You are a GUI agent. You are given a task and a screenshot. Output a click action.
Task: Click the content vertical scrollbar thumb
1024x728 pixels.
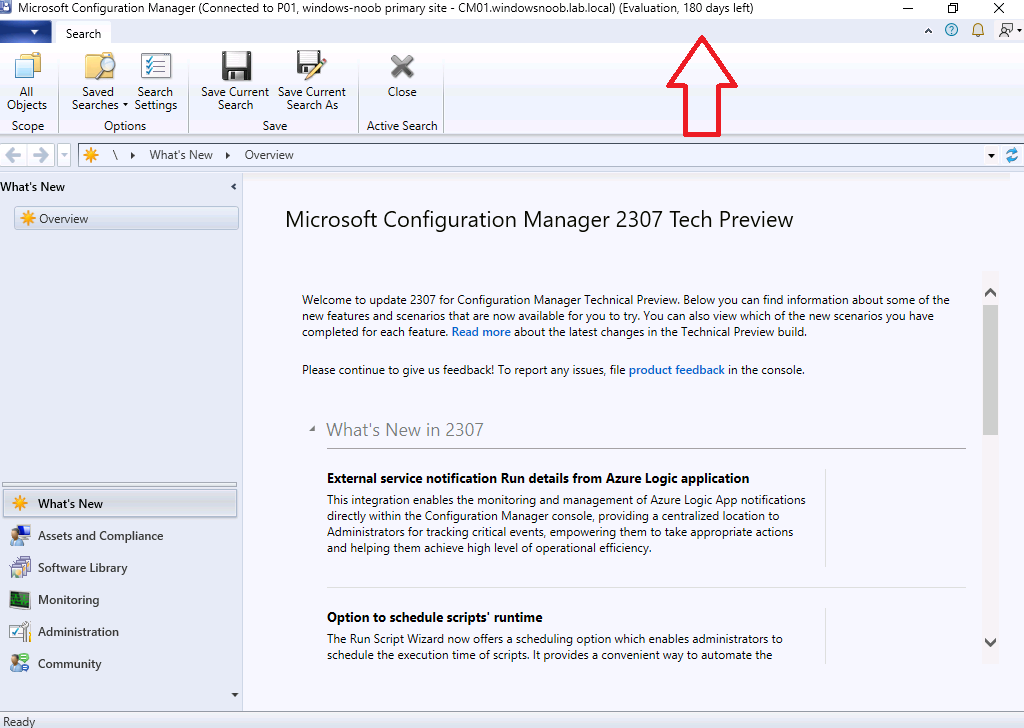click(990, 369)
